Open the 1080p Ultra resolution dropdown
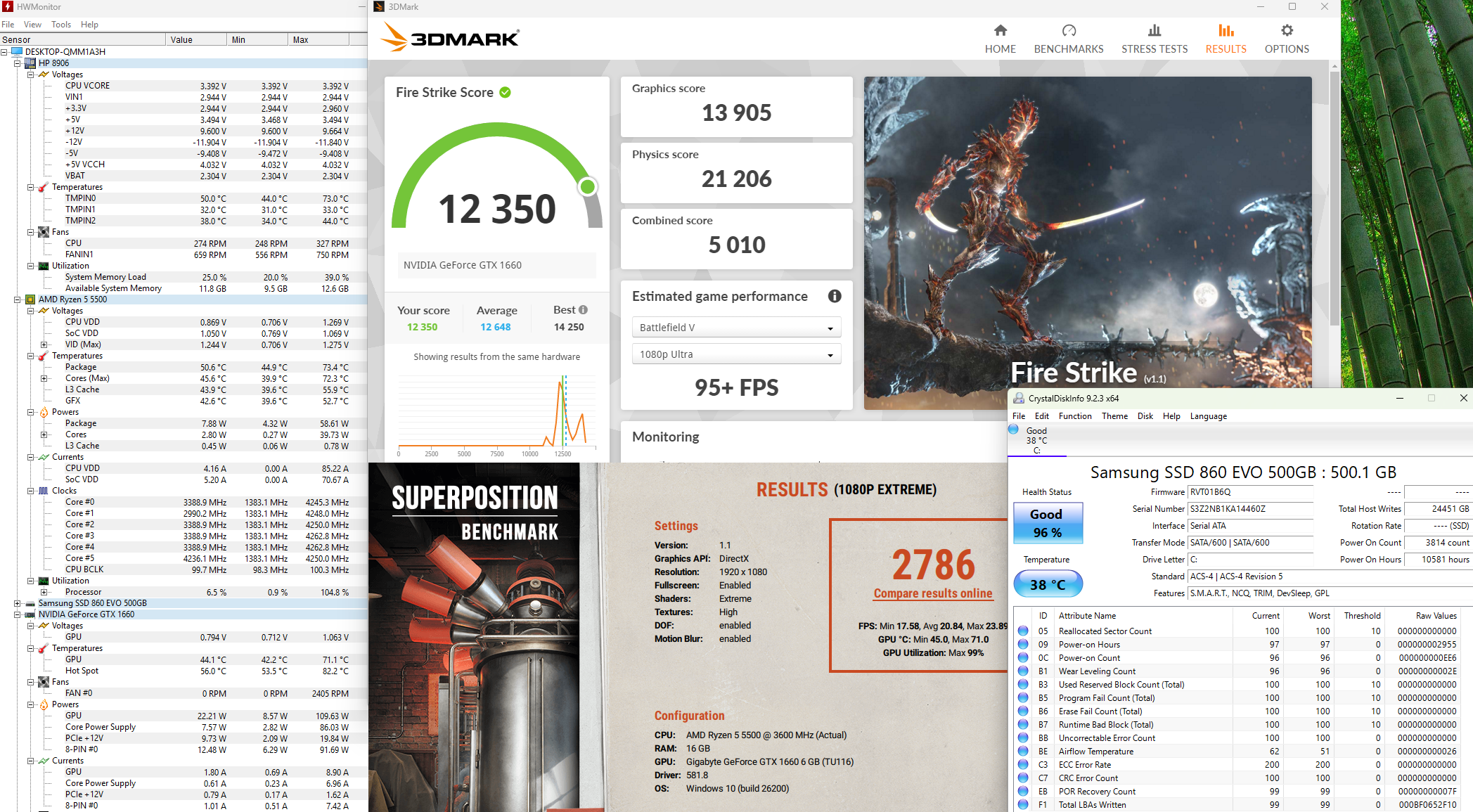 coord(735,354)
